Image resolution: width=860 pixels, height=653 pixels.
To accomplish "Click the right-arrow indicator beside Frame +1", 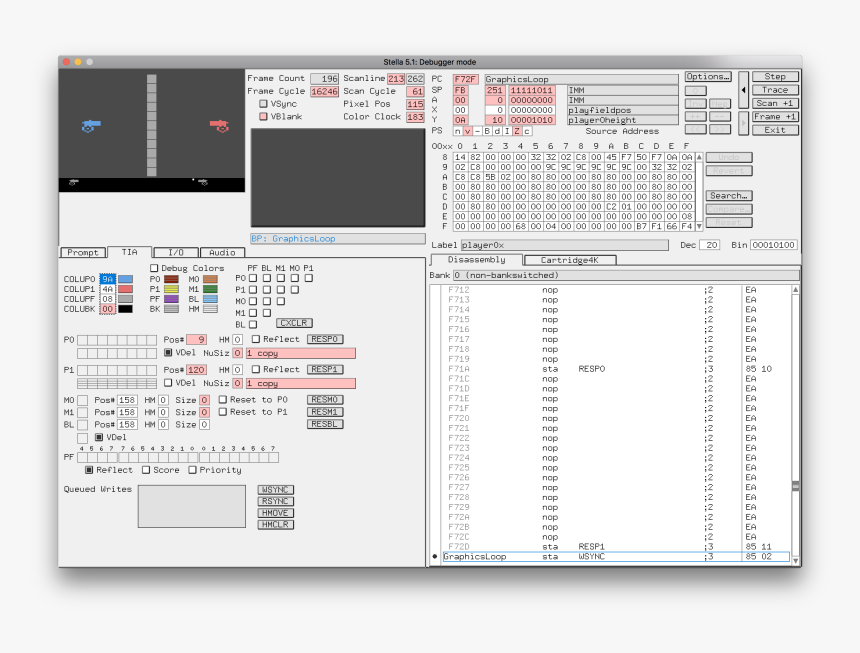I will pyautogui.click(x=743, y=123).
